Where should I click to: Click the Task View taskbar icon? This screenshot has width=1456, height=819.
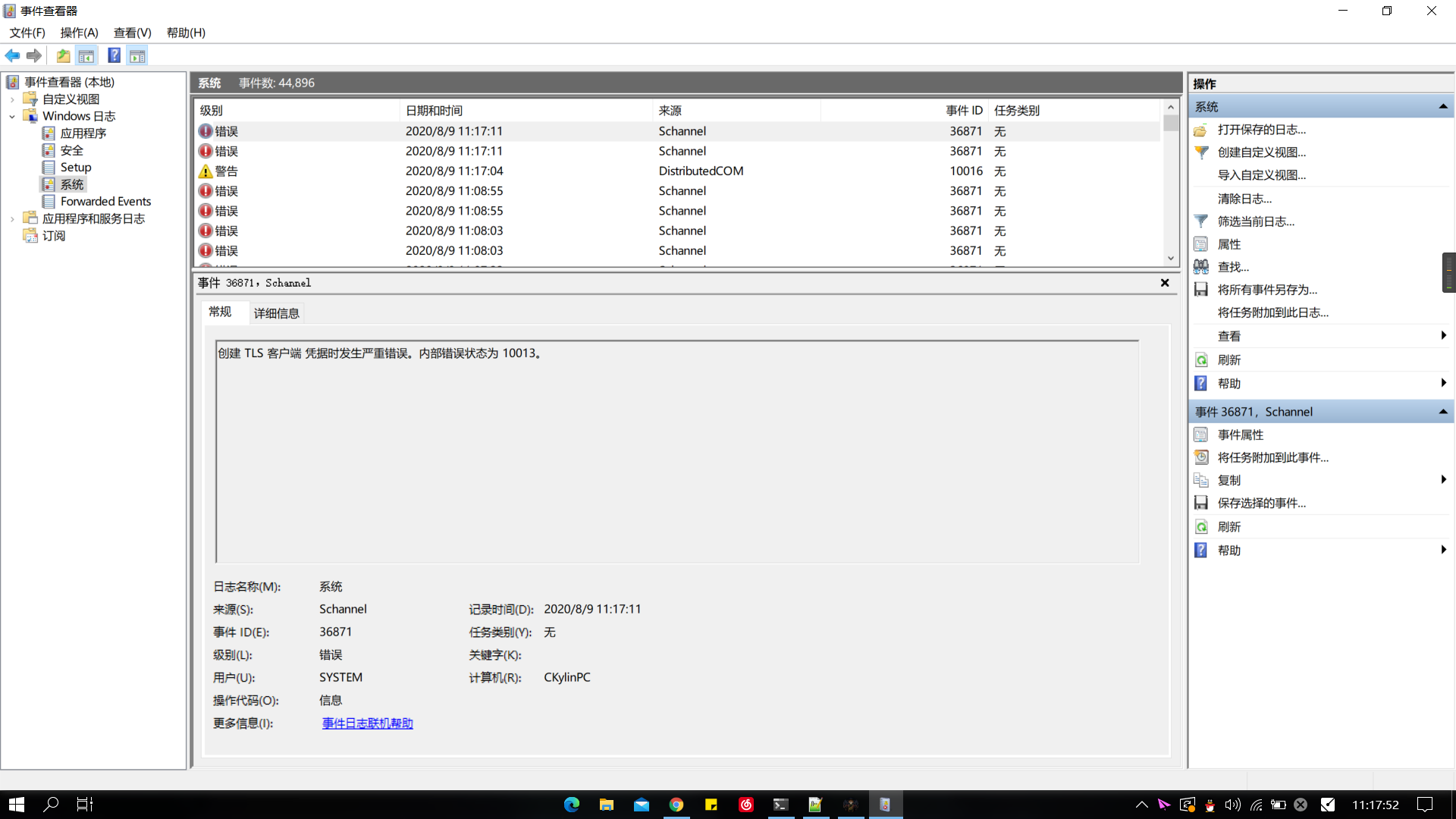pyautogui.click(x=85, y=805)
